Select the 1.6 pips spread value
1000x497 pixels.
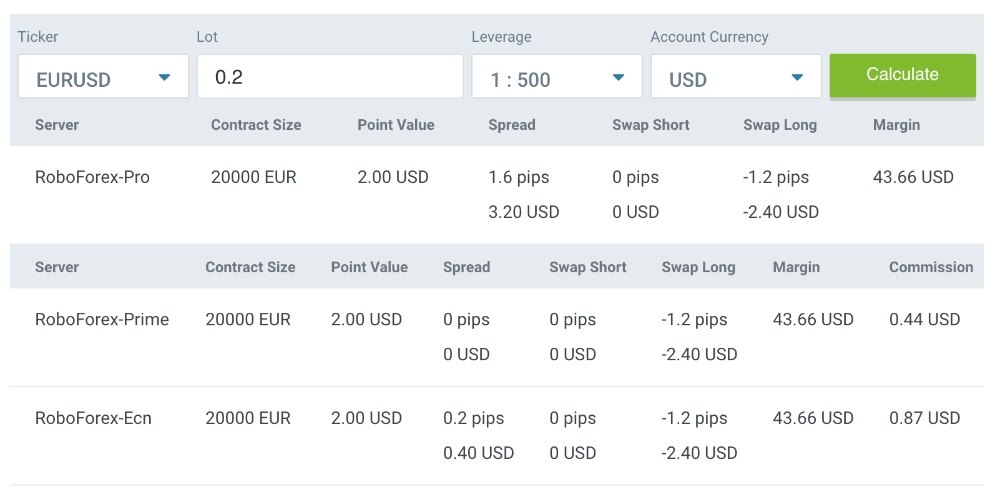(x=518, y=177)
